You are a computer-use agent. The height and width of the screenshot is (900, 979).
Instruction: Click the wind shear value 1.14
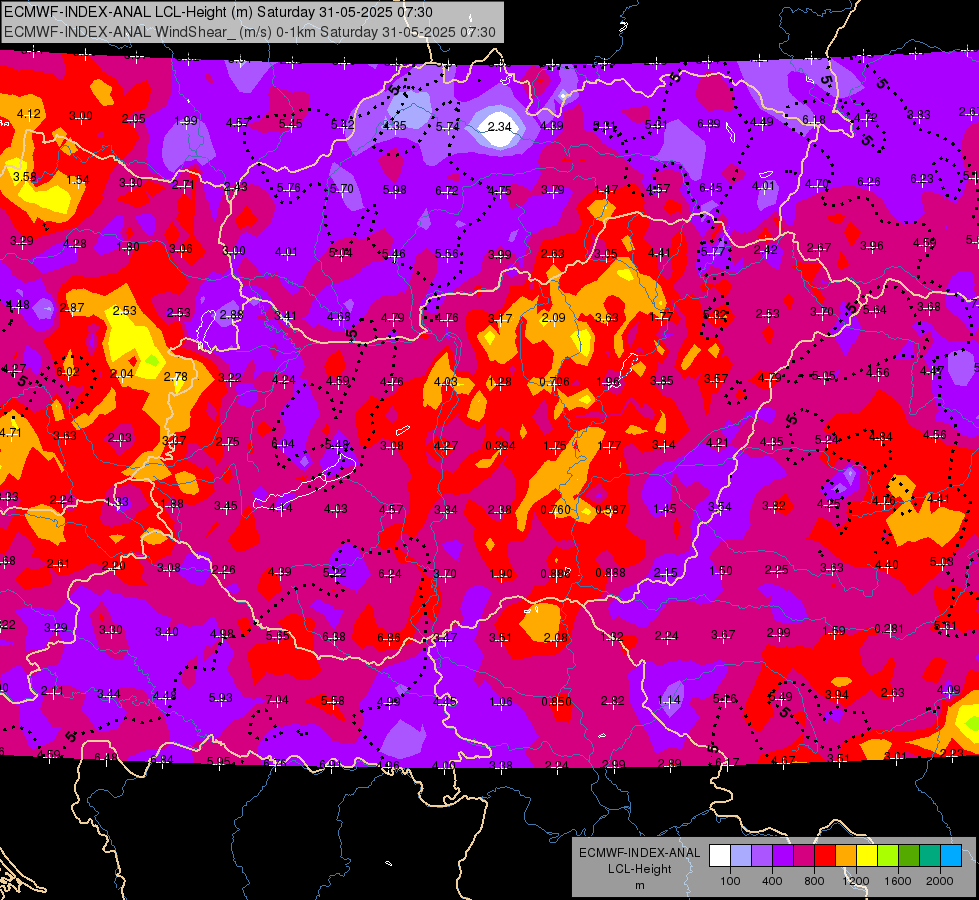(x=669, y=700)
